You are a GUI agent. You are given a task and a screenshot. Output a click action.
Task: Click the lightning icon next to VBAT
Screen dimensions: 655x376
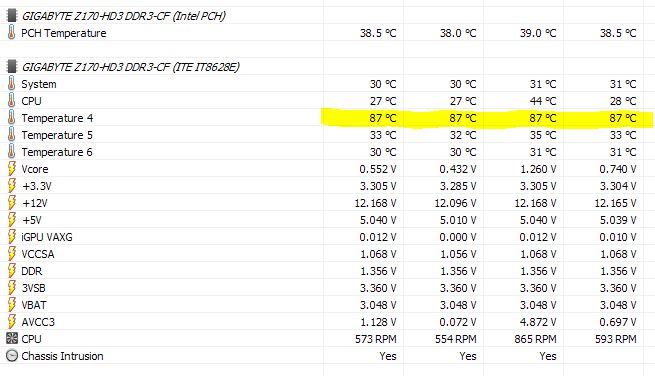pyautogui.click(x=12, y=305)
